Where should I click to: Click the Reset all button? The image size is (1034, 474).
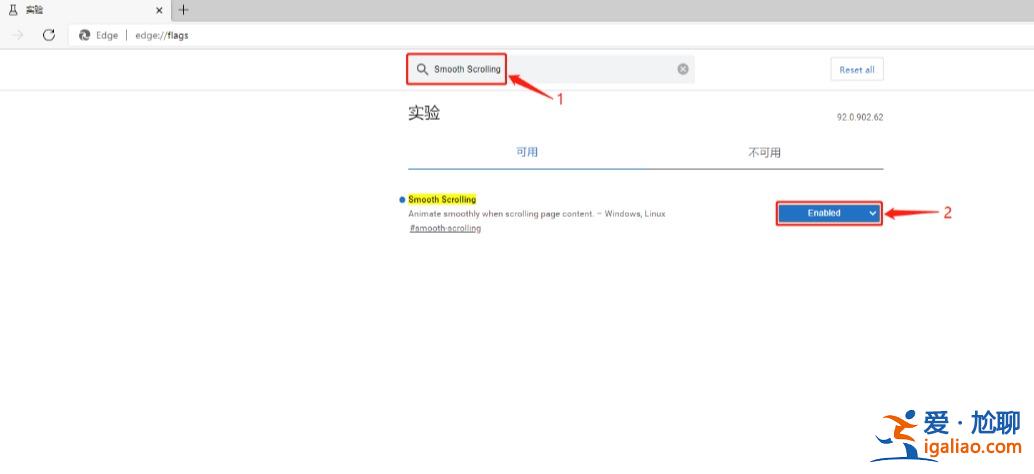pyautogui.click(x=857, y=70)
